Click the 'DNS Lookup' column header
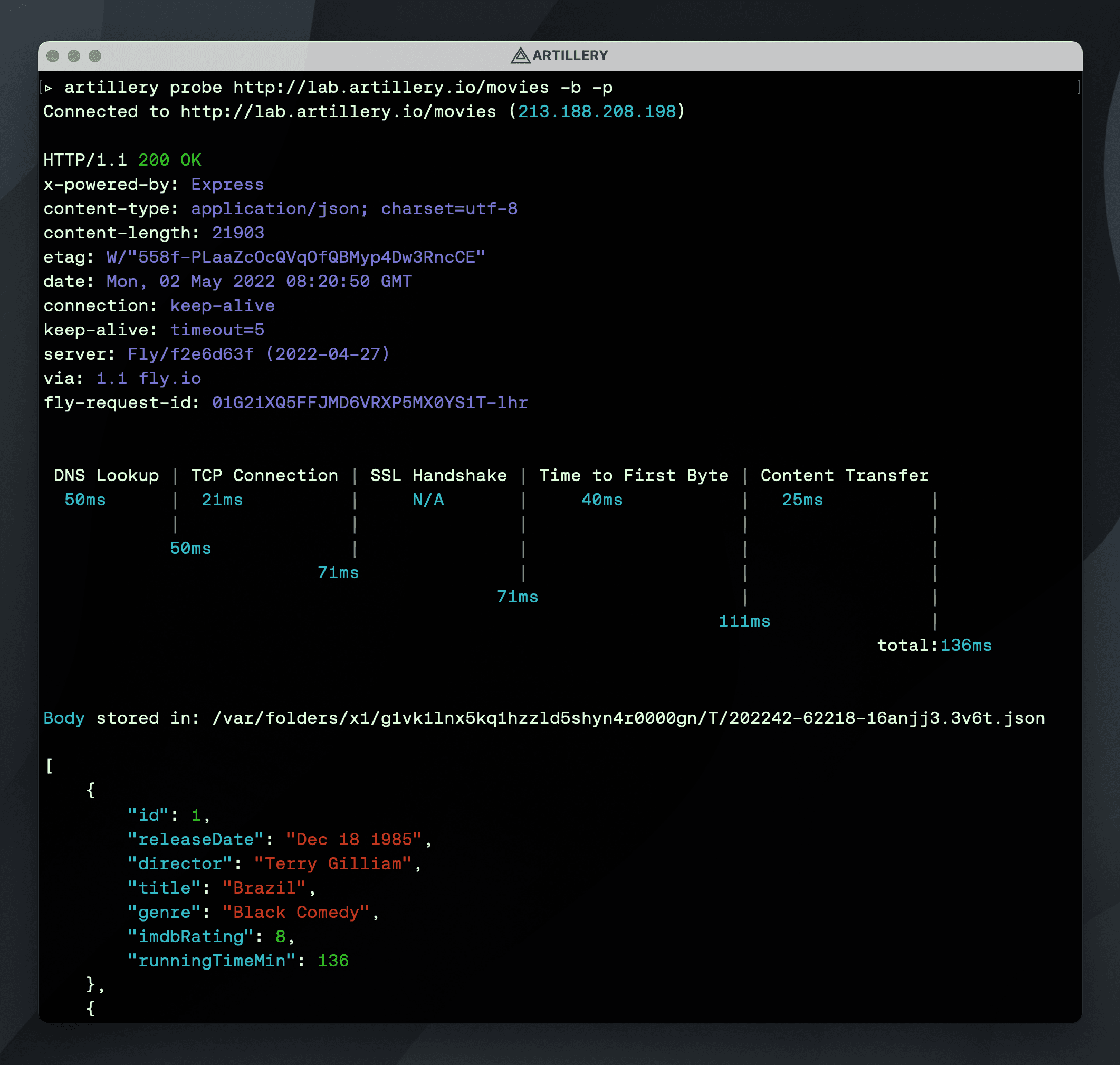Image resolution: width=1120 pixels, height=1065 pixels. tap(107, 476)
